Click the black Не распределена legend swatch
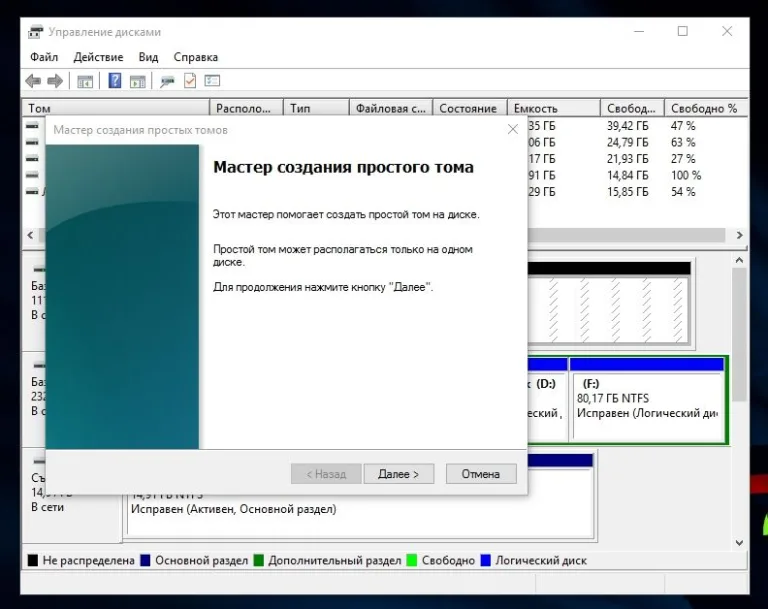The image size is (768, 609). pyautogui.click(x=32, y=560)
